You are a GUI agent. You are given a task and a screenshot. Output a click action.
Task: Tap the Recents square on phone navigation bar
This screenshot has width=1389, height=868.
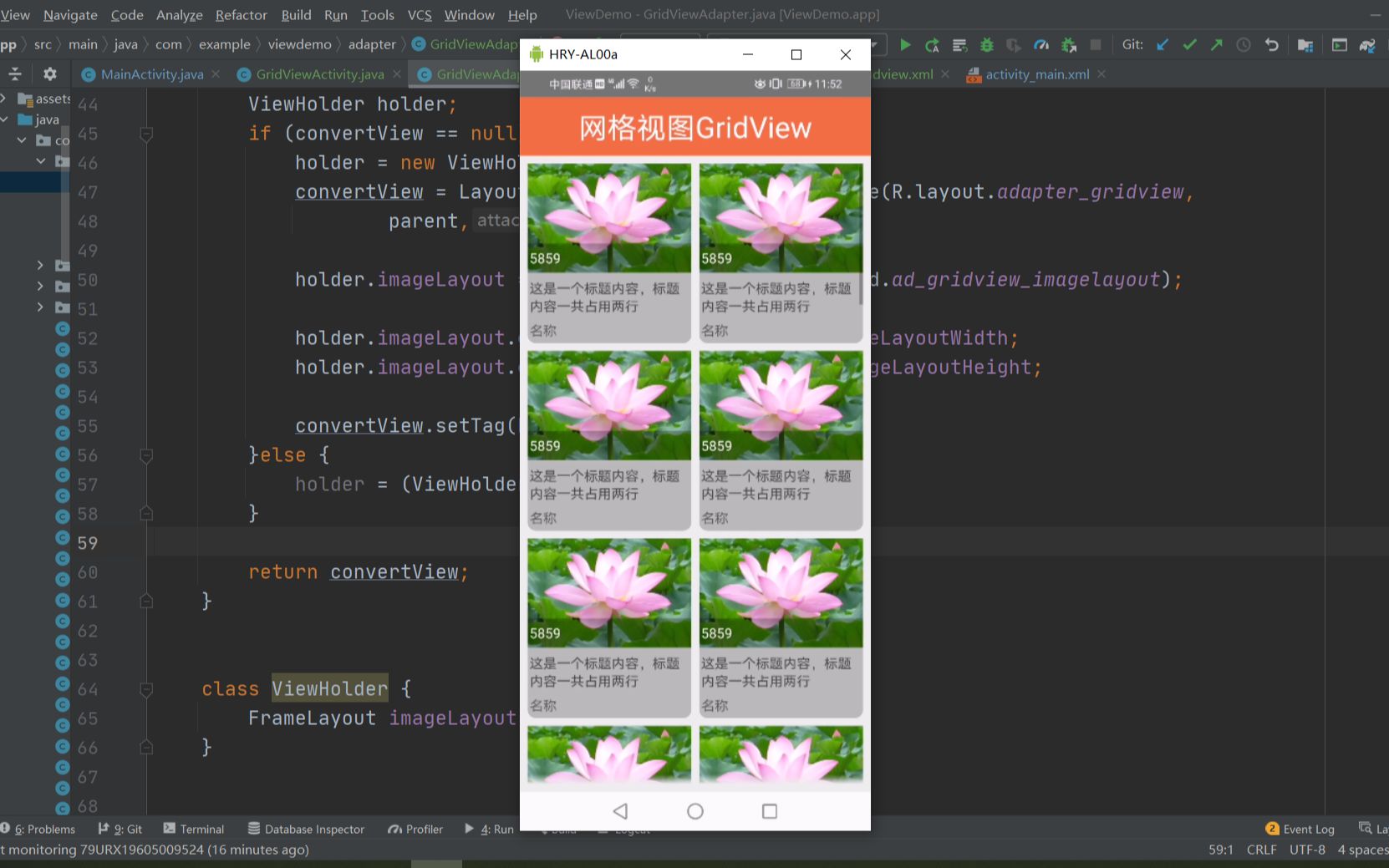(770, 811)
